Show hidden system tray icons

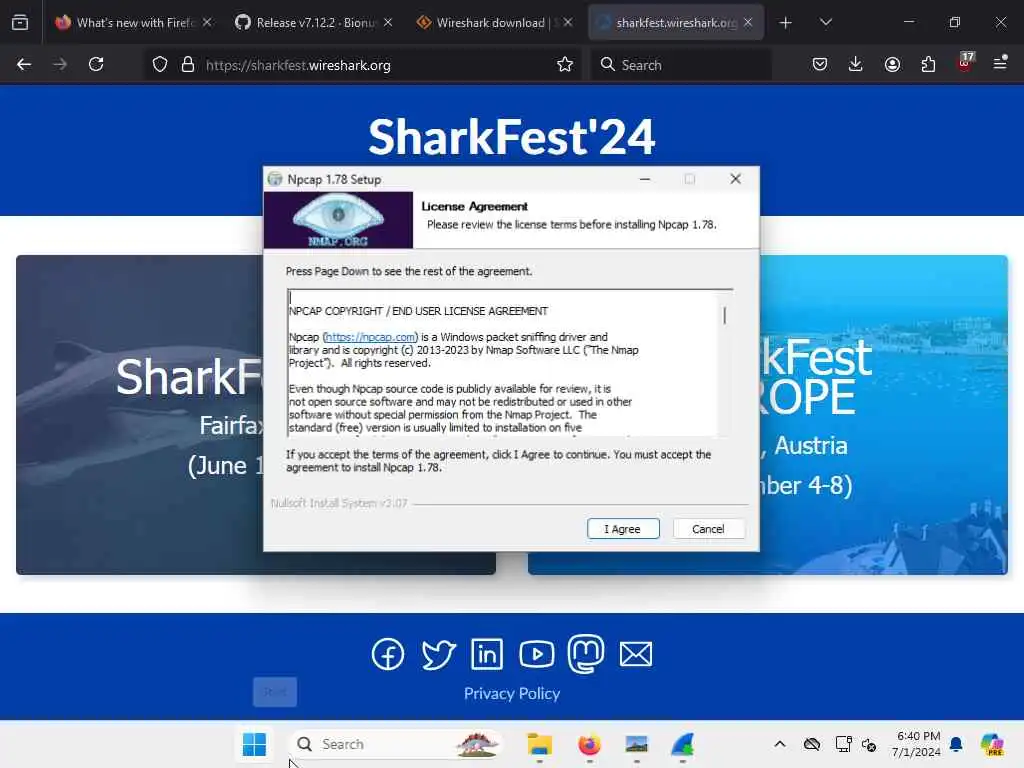click(780, 744)
